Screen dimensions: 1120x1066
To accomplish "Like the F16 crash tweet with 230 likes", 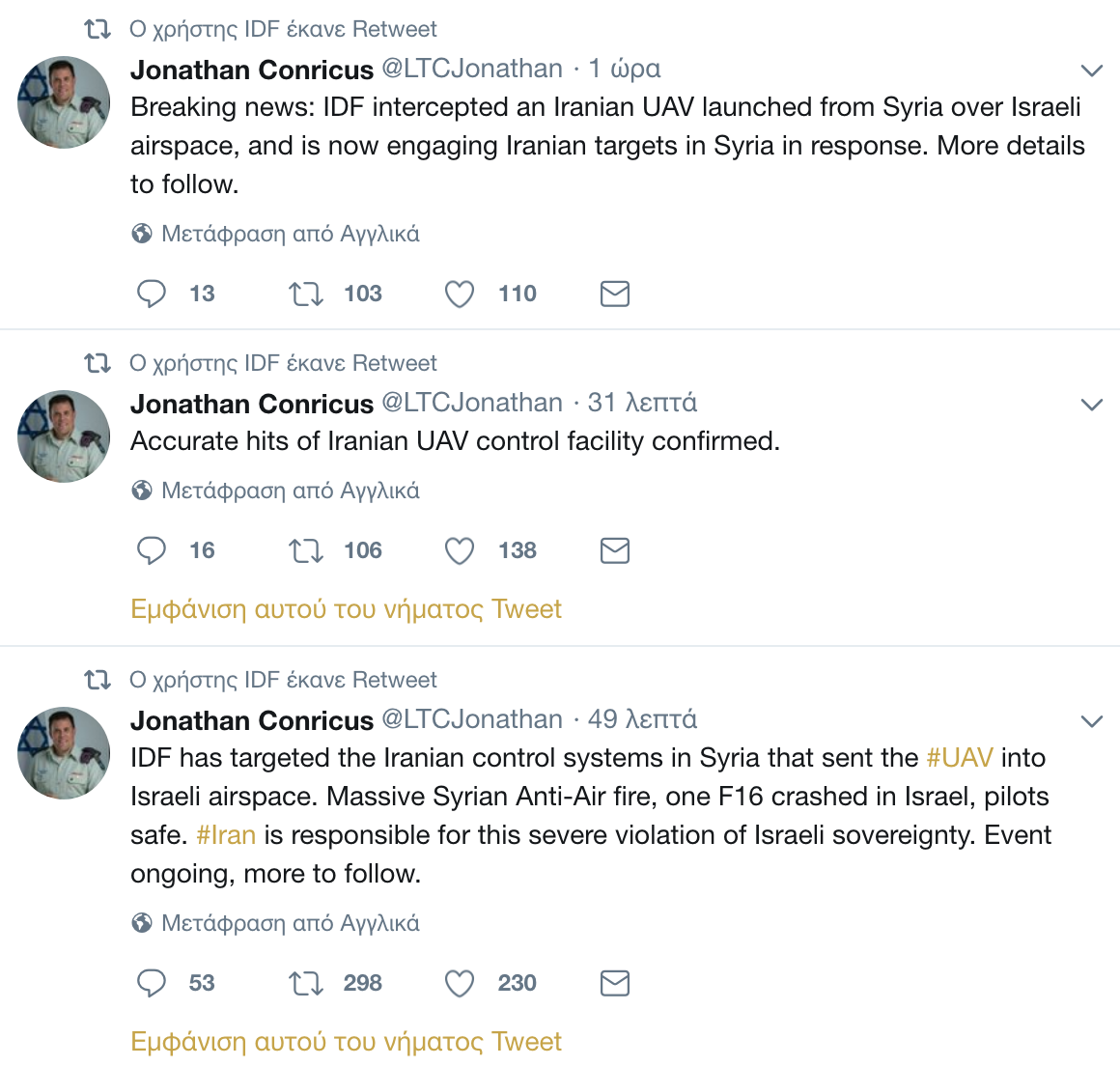I will coord(460,983).
